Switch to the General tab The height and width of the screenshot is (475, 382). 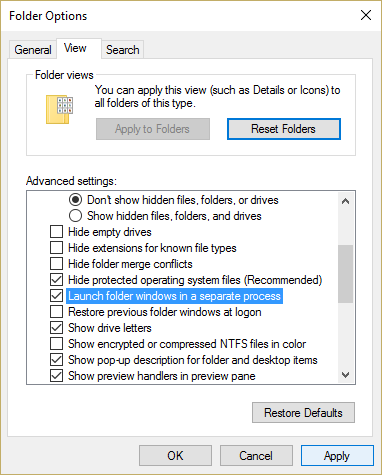33,50
